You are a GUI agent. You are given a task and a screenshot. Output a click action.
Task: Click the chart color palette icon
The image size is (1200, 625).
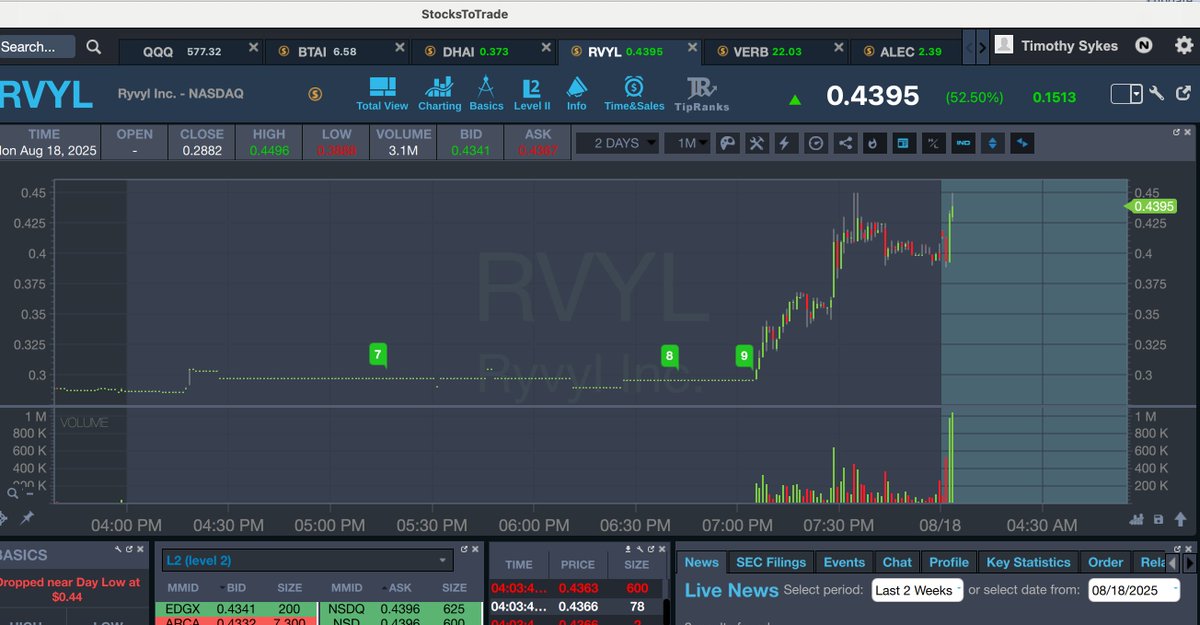728,143
